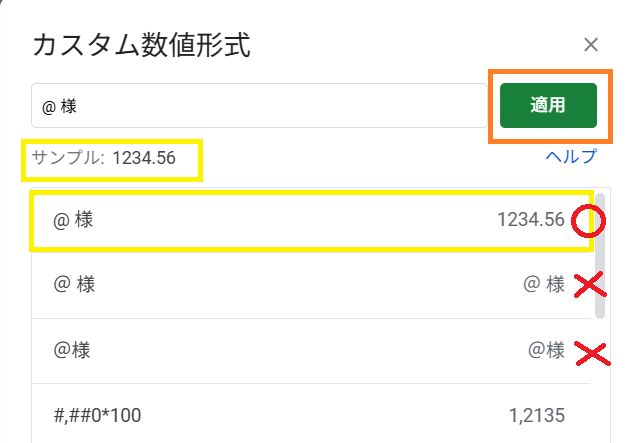Click the green 適用 button
The width and height of the screenshot is (639, 443).
pos(548,106)
